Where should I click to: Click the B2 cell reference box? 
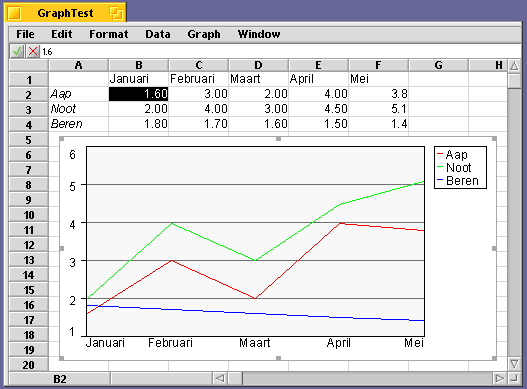(x=60, y=379)
